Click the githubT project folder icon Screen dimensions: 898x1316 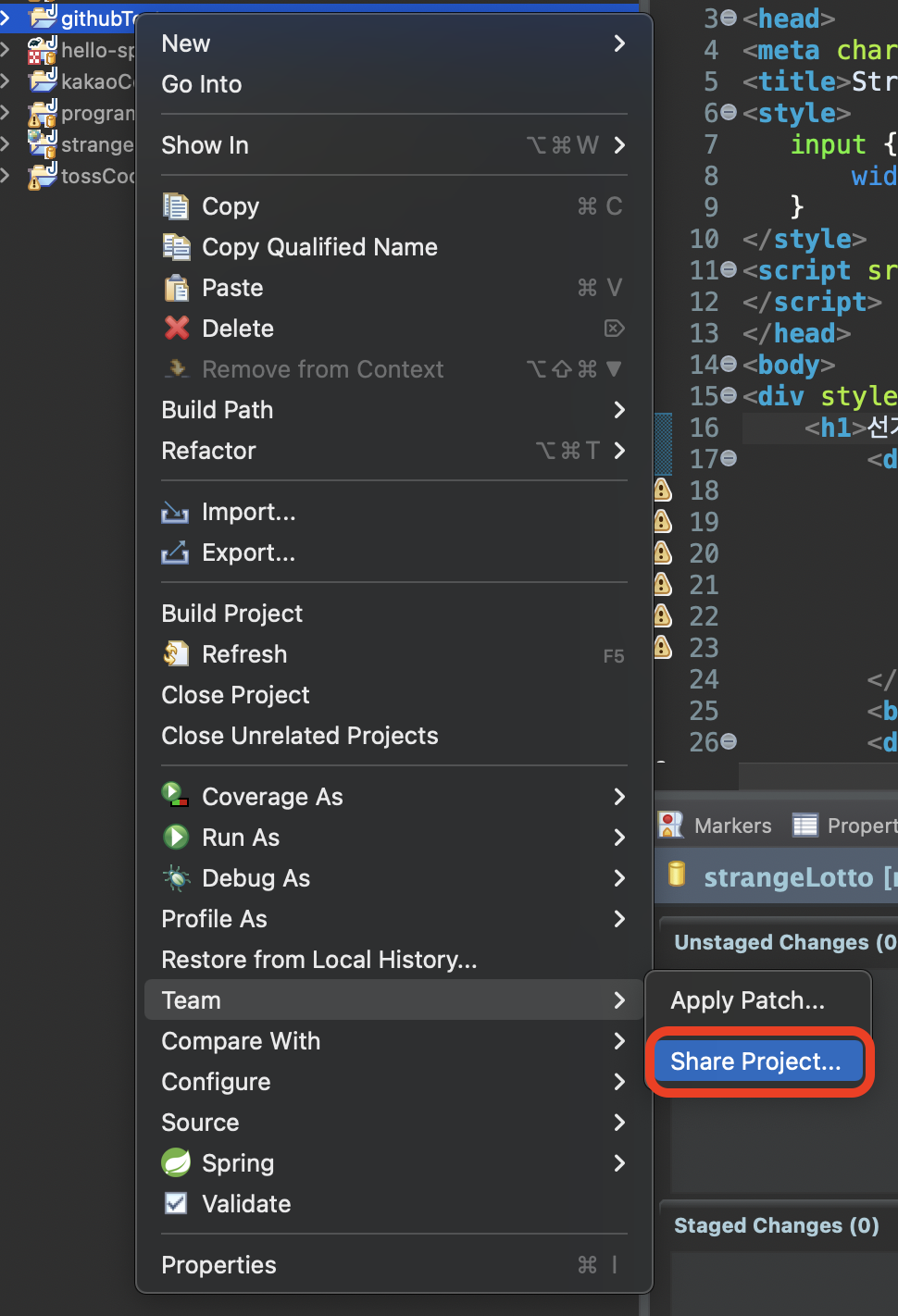point(44,17)
